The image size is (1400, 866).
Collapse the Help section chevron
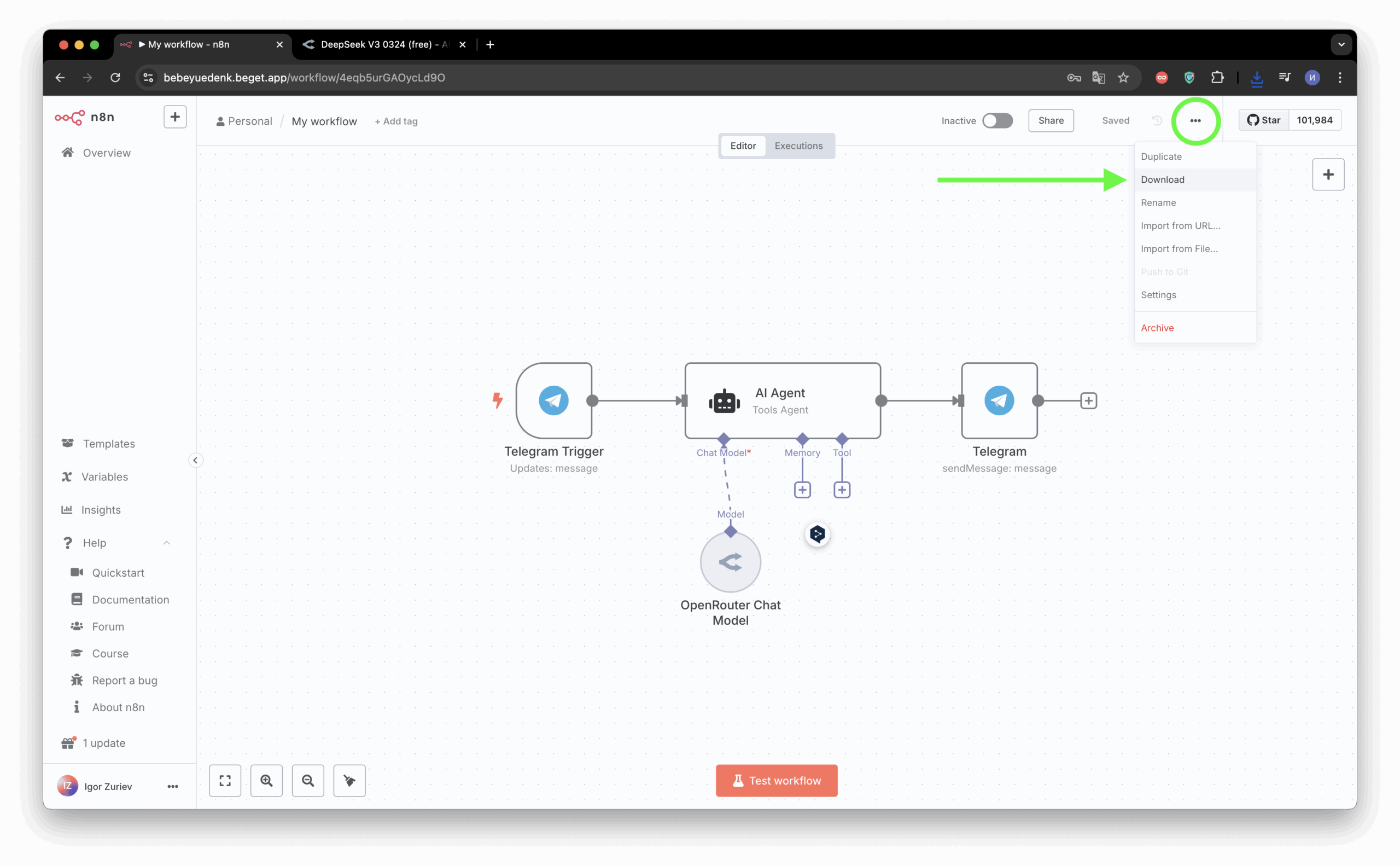[x=167, y=542]
